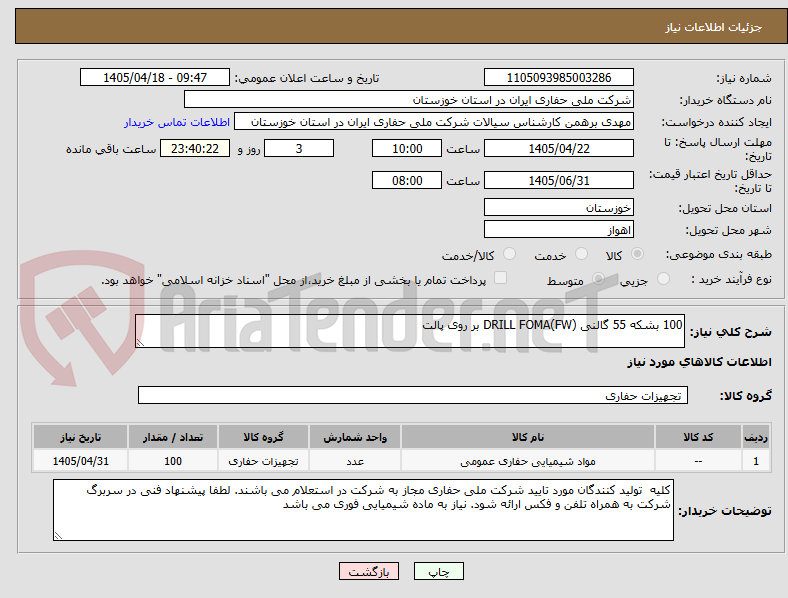The height and width of the screenshot is (598, 788).
Task: Click the remaining days field showing 3
Action: coord(299,148)
